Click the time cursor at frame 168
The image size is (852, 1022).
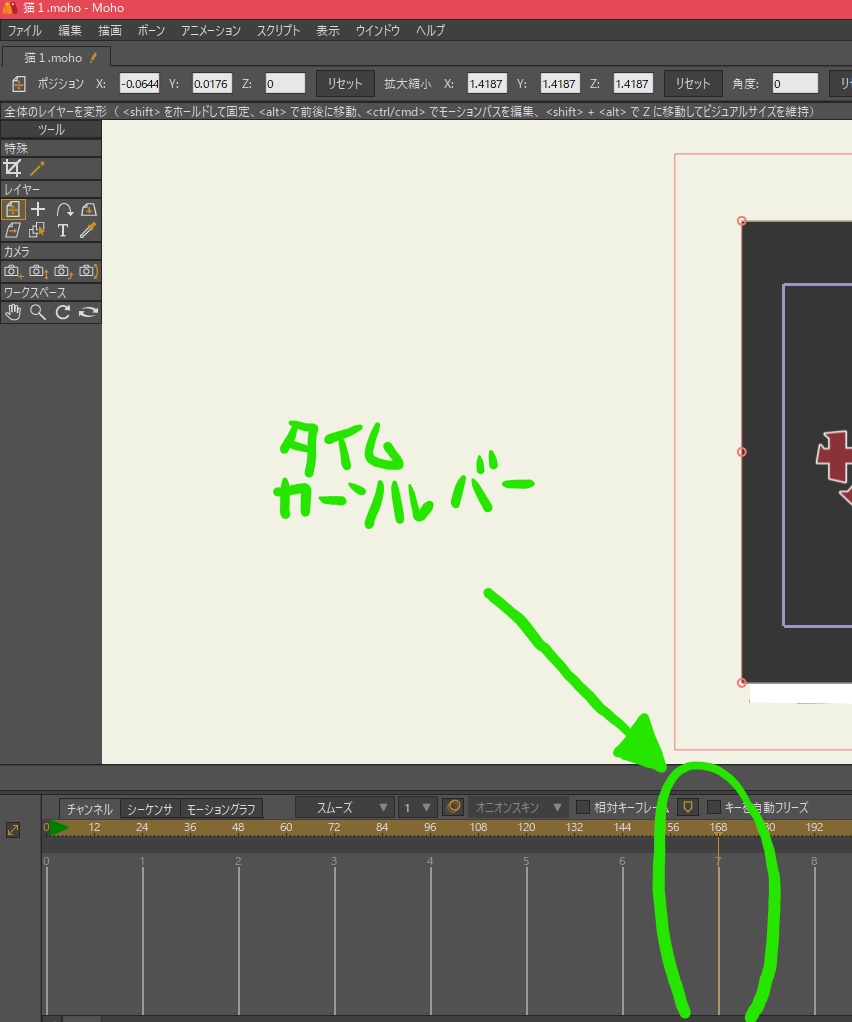point(718,836)
